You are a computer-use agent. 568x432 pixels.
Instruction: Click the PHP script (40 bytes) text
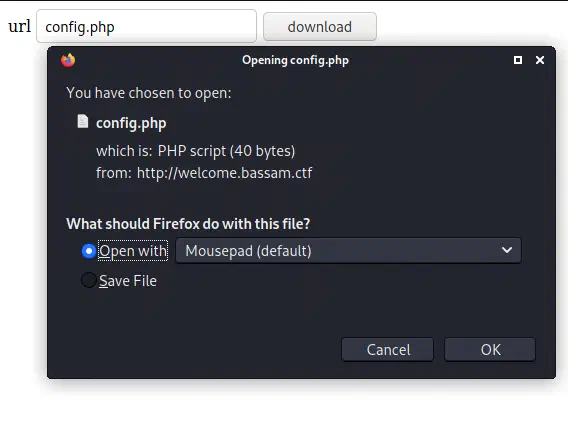pos(226,151)
